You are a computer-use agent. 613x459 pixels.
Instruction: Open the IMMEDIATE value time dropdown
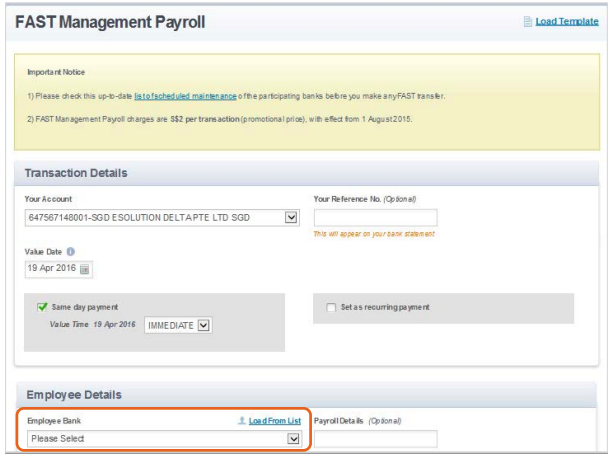click(x=178, y=325)
